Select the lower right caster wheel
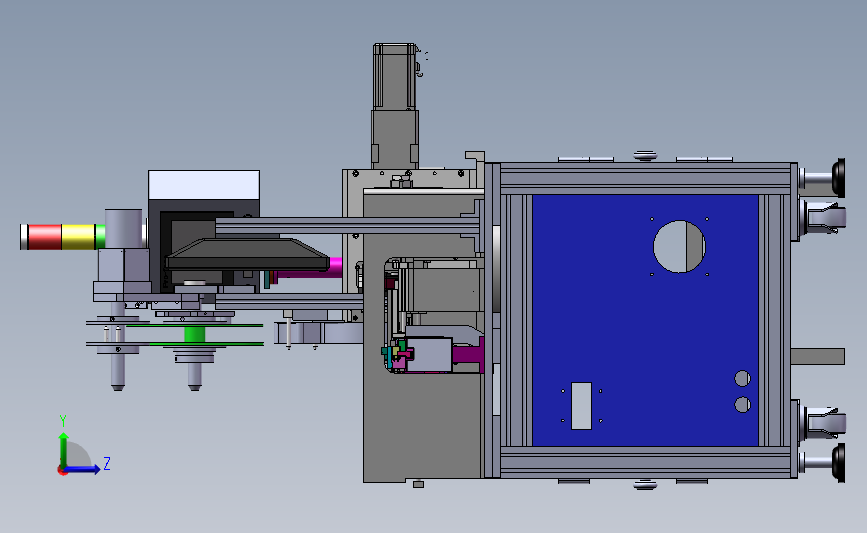The width and height of the screenshot is (867, 533). pyautogui.click(x=826, y=423)
